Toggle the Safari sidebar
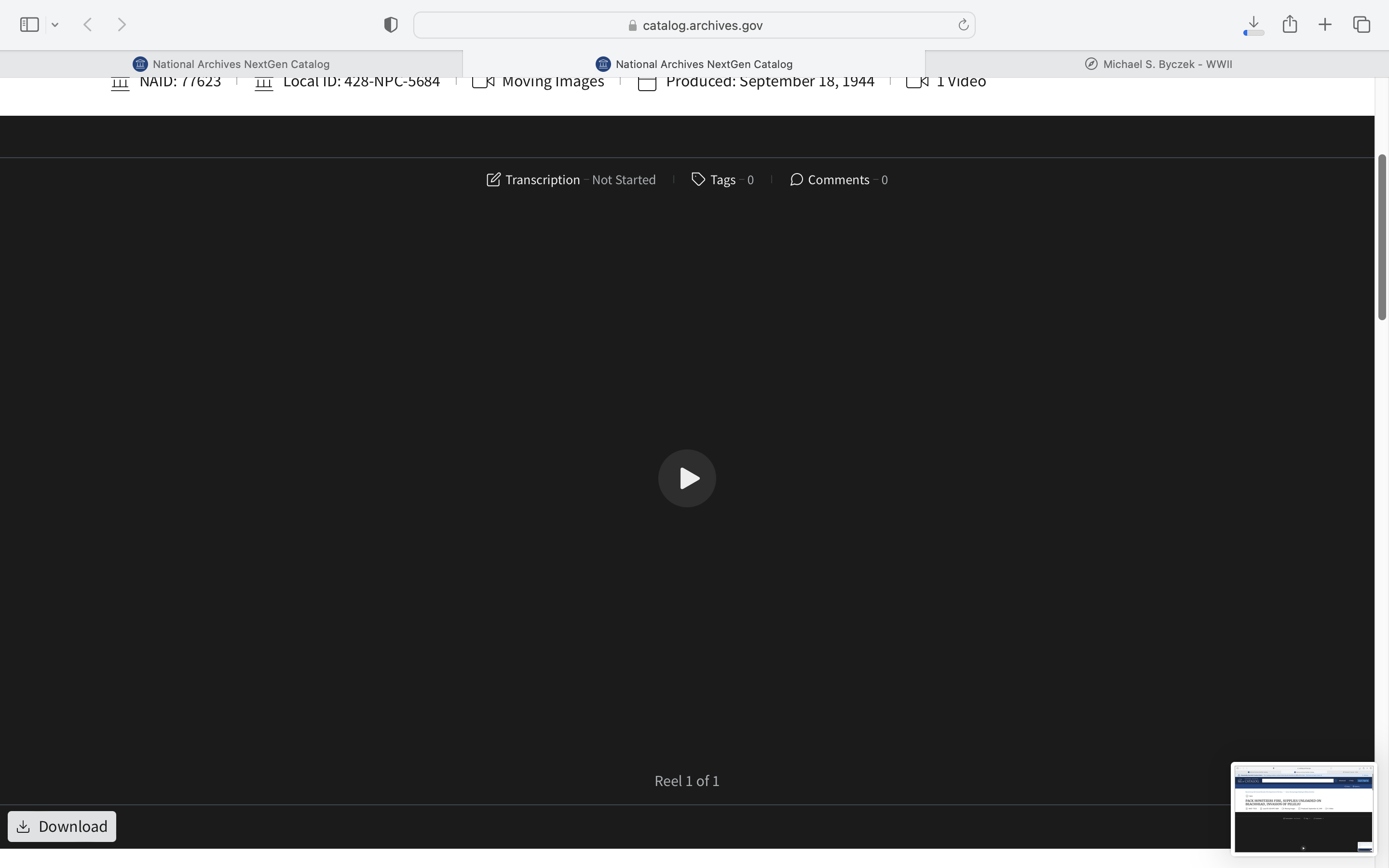The width and height of the screenshot is (1389, 868). pos(29,25)
